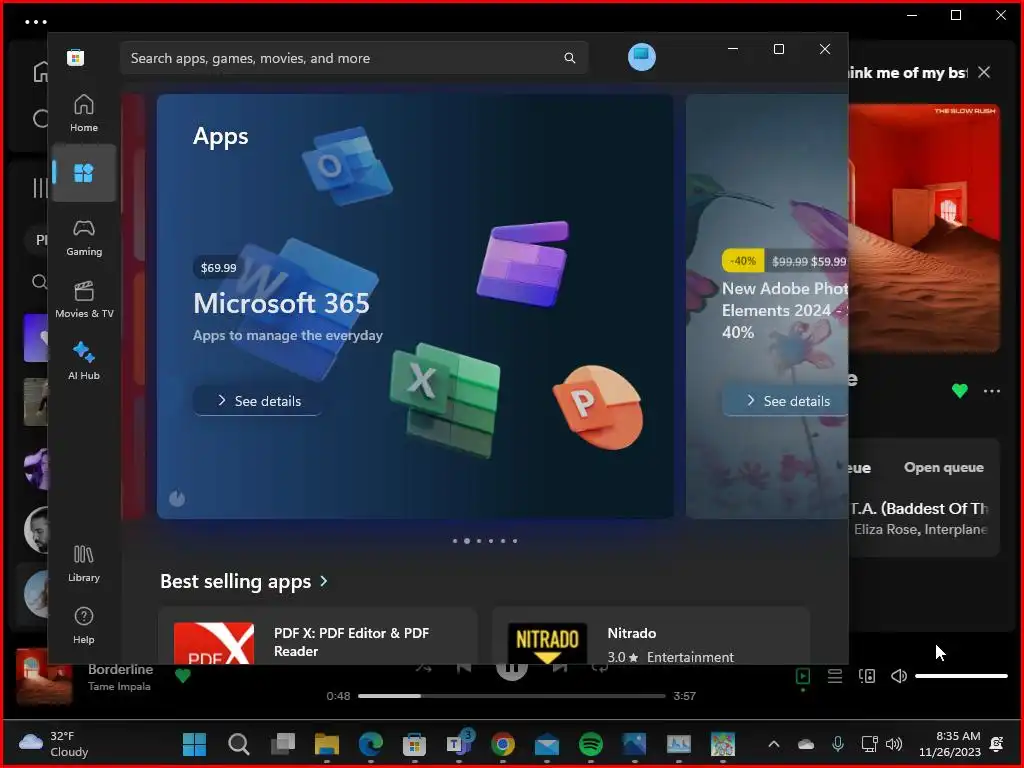The height and width of the screenshot is (768, 1024).
Task: Select the last carousel page dot
Action: [x=515, y=541]
